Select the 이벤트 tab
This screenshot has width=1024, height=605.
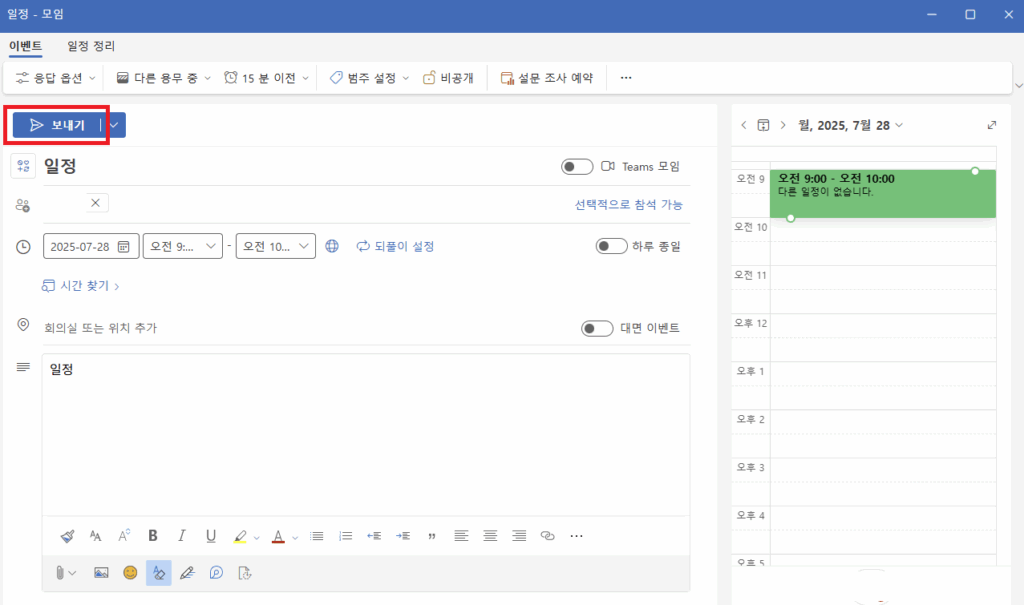point(24,46)
